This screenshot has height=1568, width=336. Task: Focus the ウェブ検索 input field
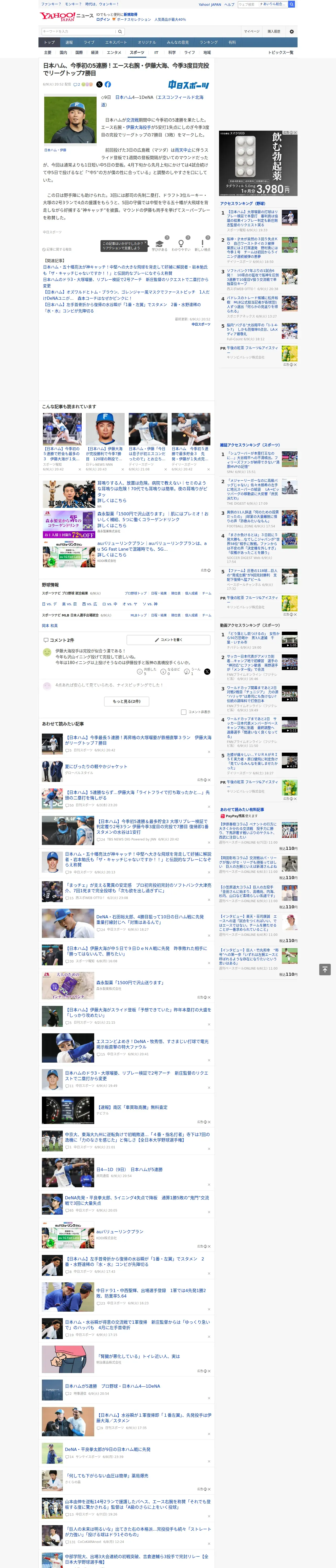tap(248, 4)
